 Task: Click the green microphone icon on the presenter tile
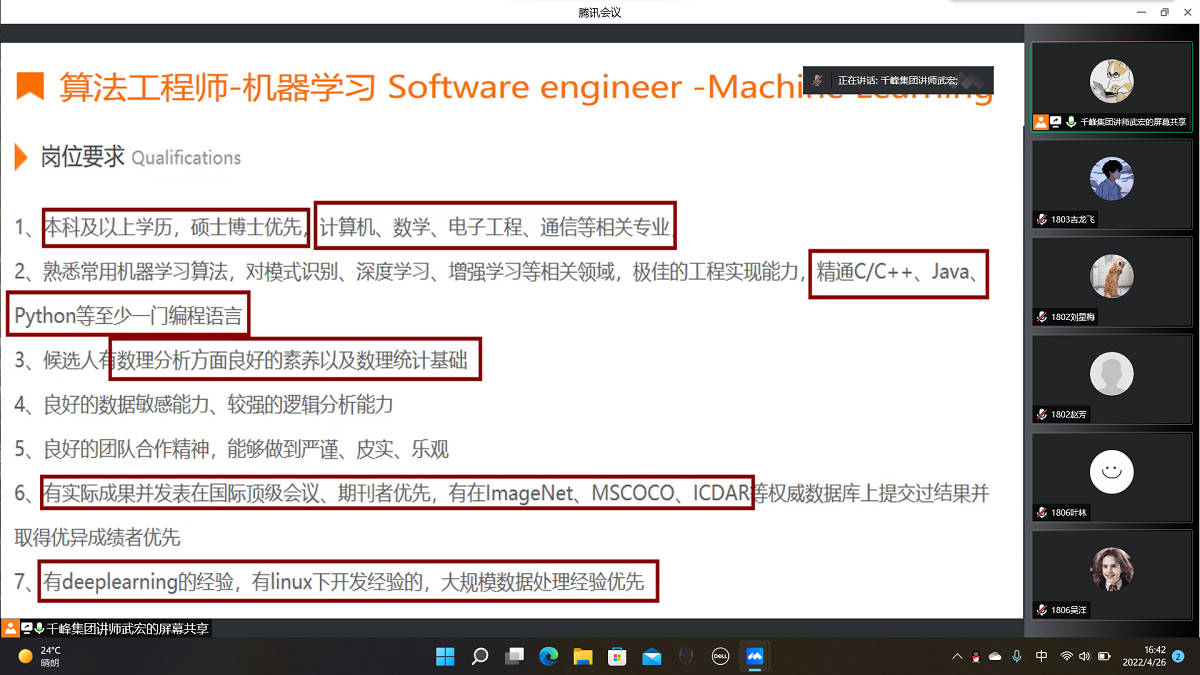(x=1071, y=122)
